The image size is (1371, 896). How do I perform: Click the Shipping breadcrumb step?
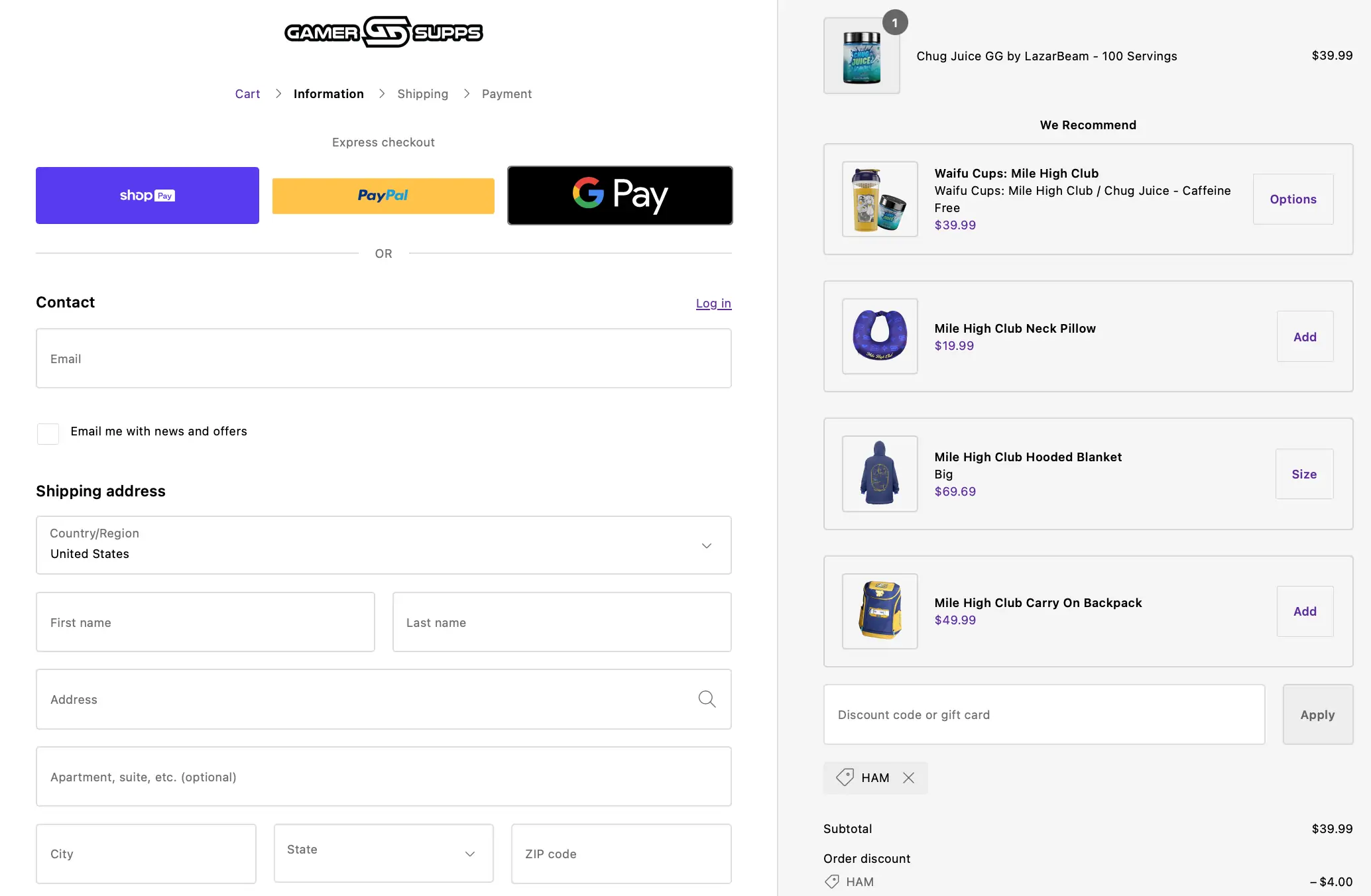pyautogui.click(x=422, y=94)
